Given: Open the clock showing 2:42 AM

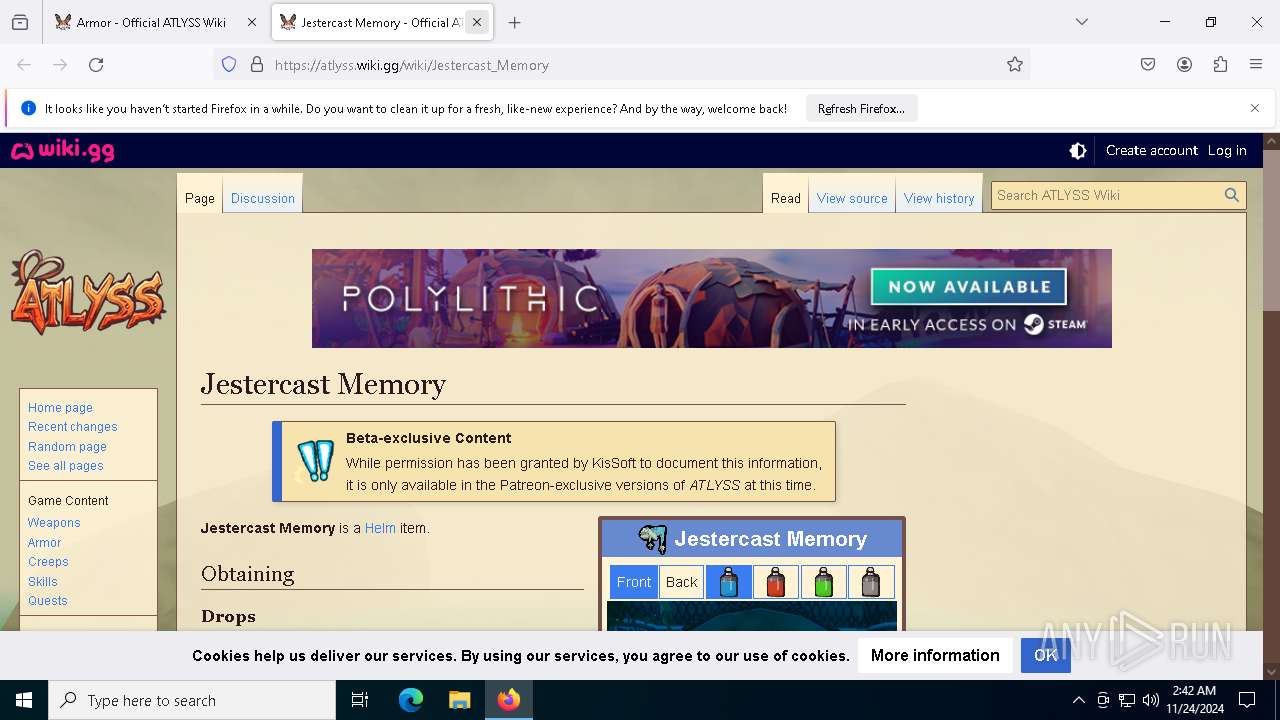Looking at the screenshot, I should pos(1195,700).
